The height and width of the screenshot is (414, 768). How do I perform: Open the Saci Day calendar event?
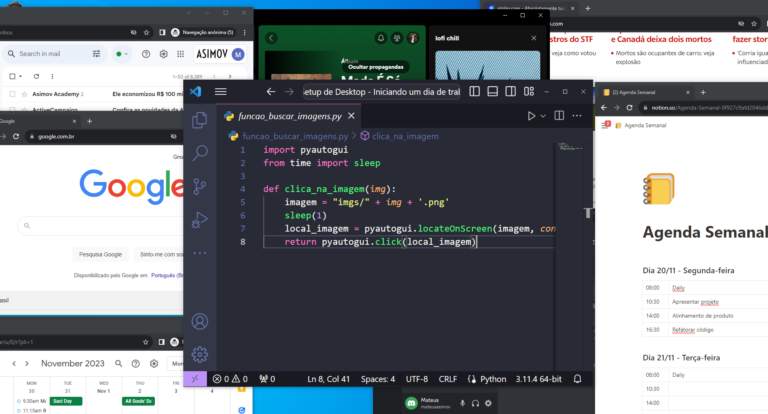coord(66,401)
